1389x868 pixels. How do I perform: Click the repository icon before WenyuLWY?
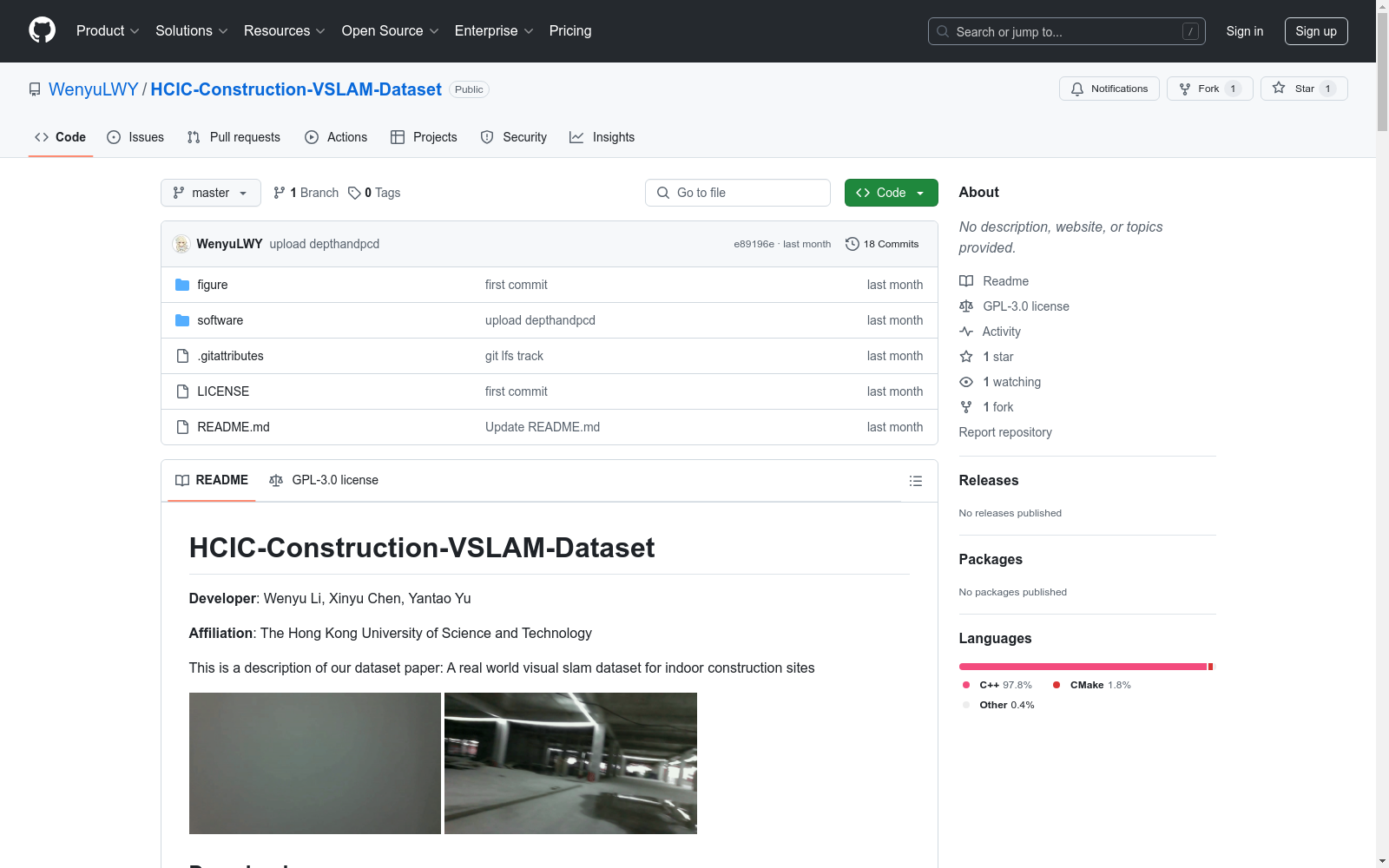(35, 89)
